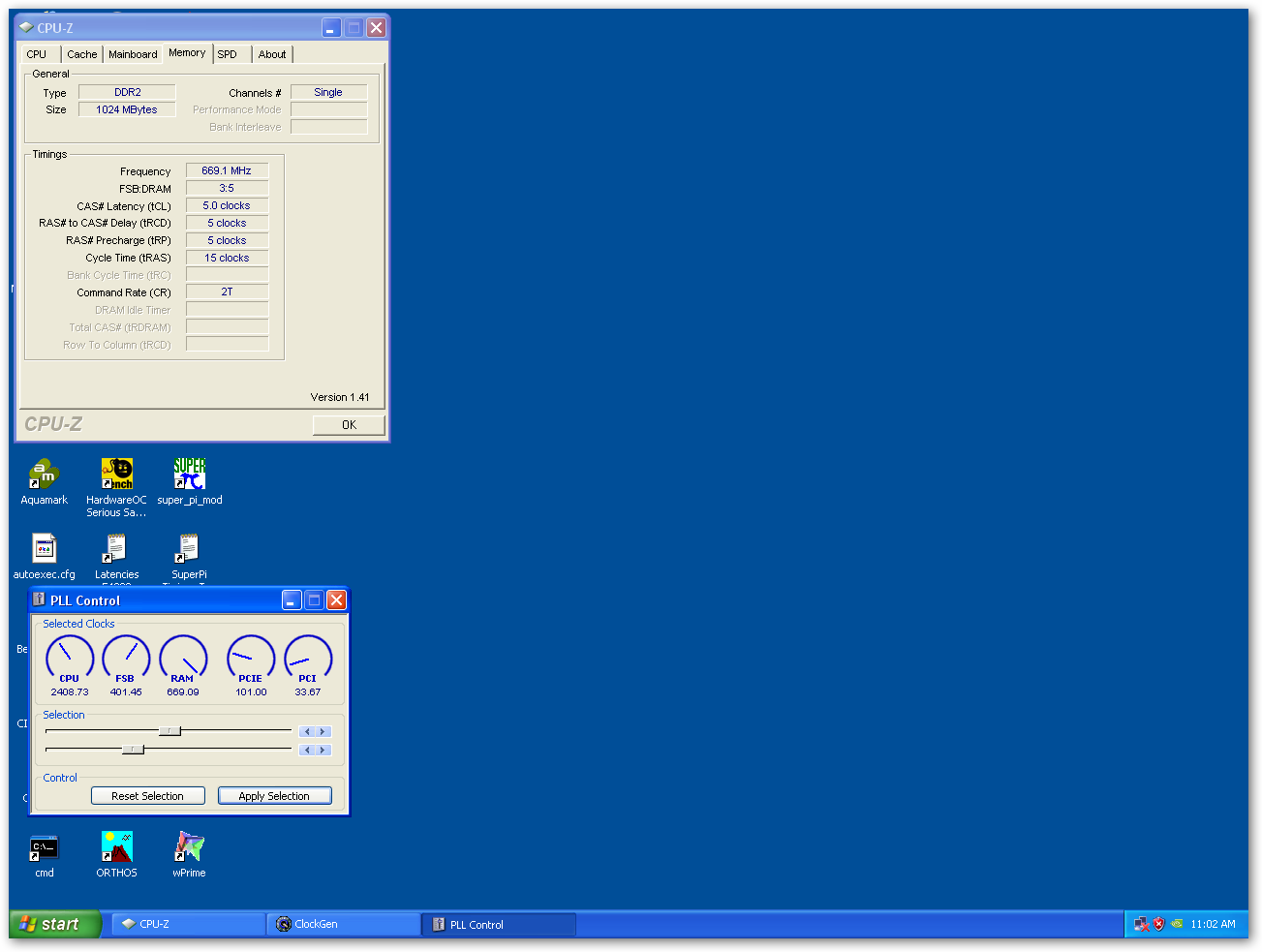
Task: Switch to the CPU-Z taskbar button
Action: [x=188, y=924]
